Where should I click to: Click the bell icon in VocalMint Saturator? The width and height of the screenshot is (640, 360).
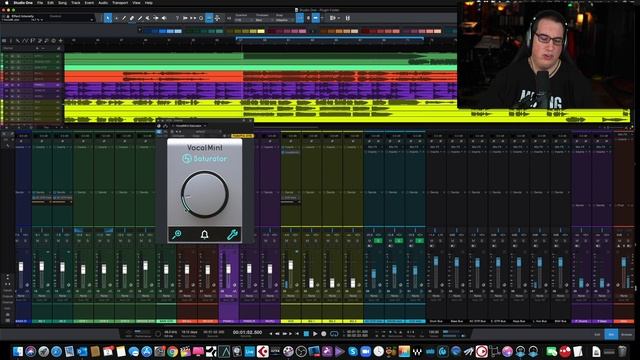click(204, 234)
